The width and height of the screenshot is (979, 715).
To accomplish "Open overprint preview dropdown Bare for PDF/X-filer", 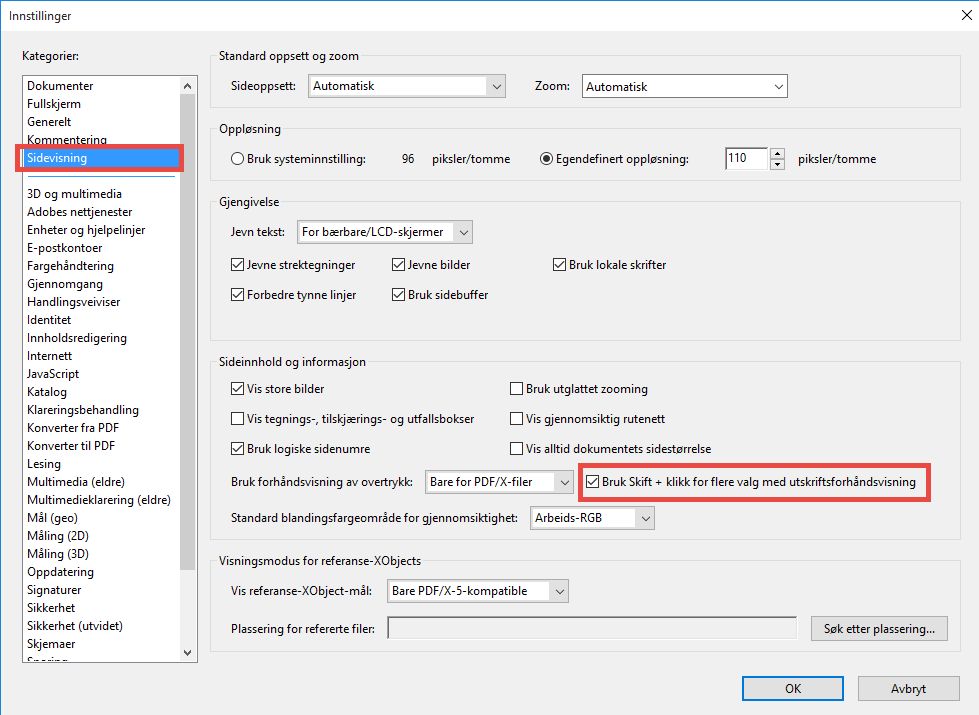I will click(x=499, y=482).
